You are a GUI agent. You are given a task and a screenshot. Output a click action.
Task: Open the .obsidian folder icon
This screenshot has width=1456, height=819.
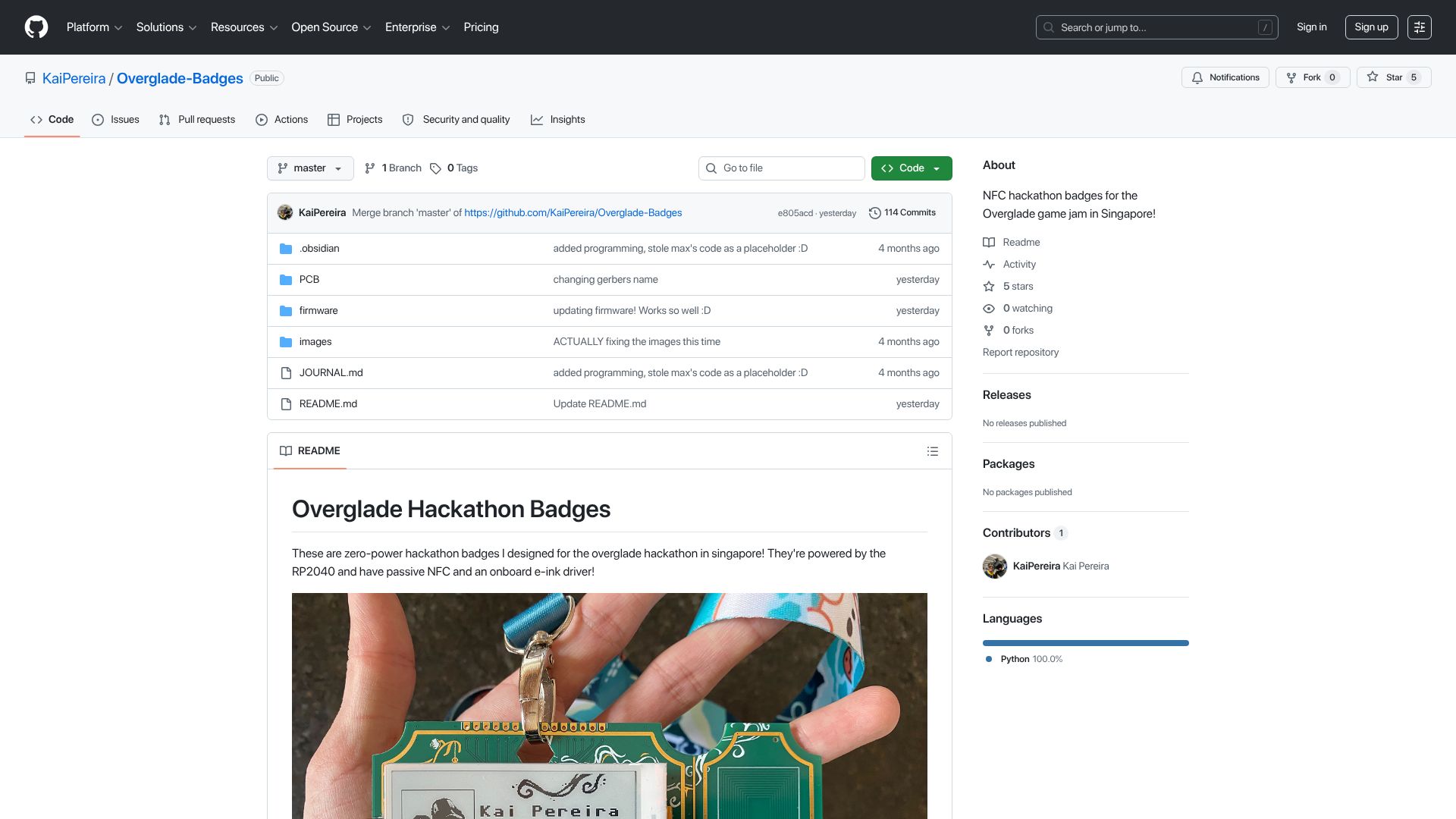286,249
